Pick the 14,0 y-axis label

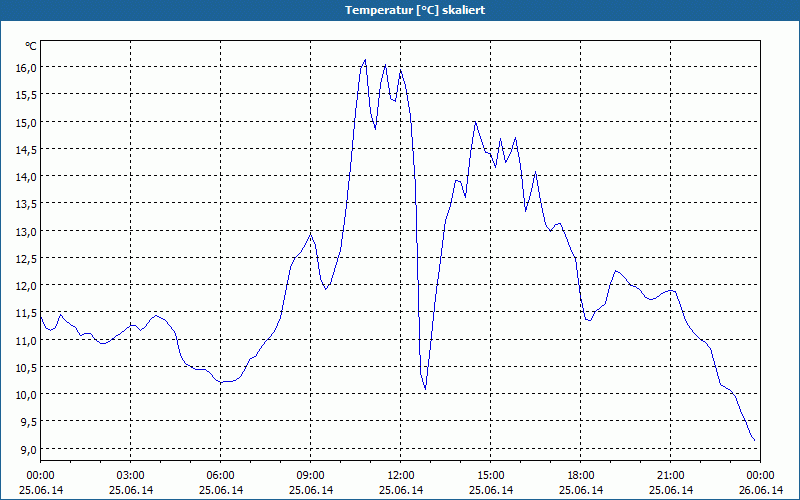pyautogui.click(x=26, y=177)
